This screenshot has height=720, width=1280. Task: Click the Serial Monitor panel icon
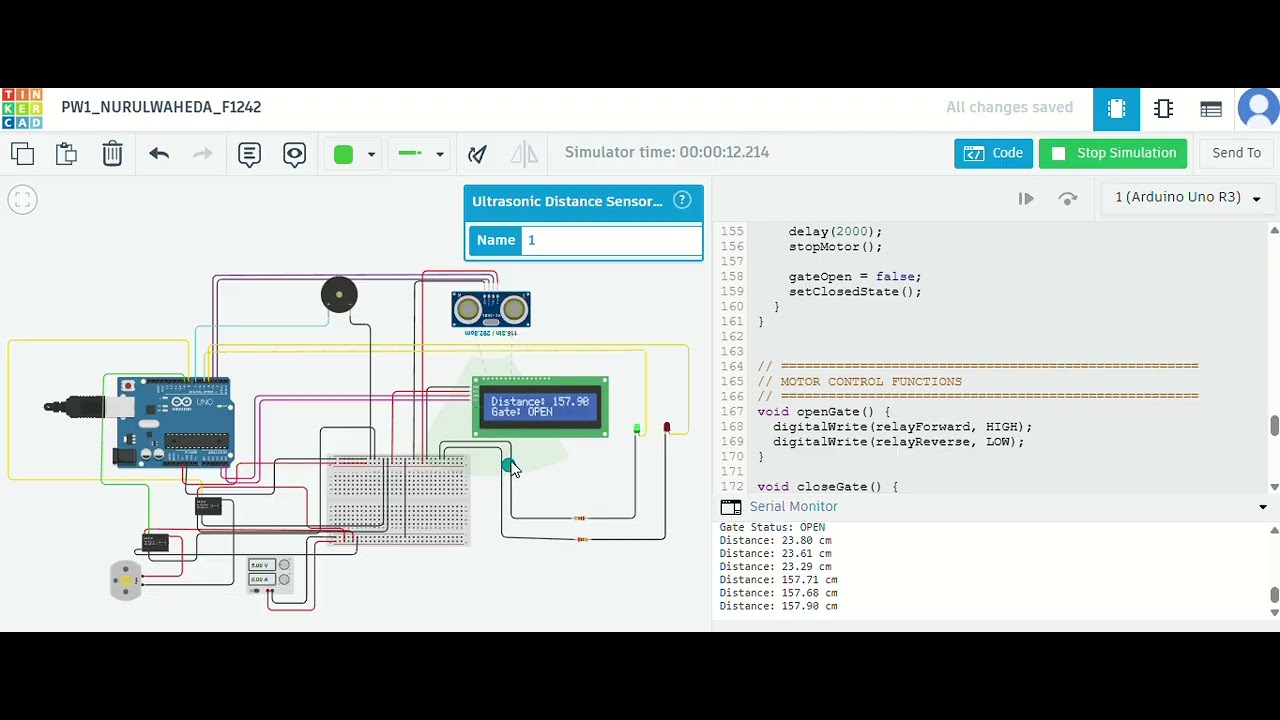[731, 507]
